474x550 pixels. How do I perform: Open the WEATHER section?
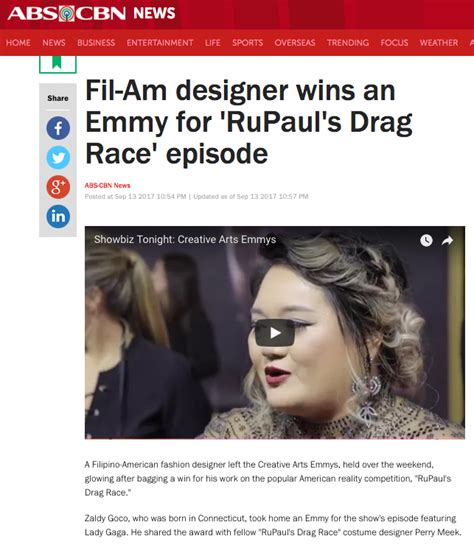click(x=439, y=43)
